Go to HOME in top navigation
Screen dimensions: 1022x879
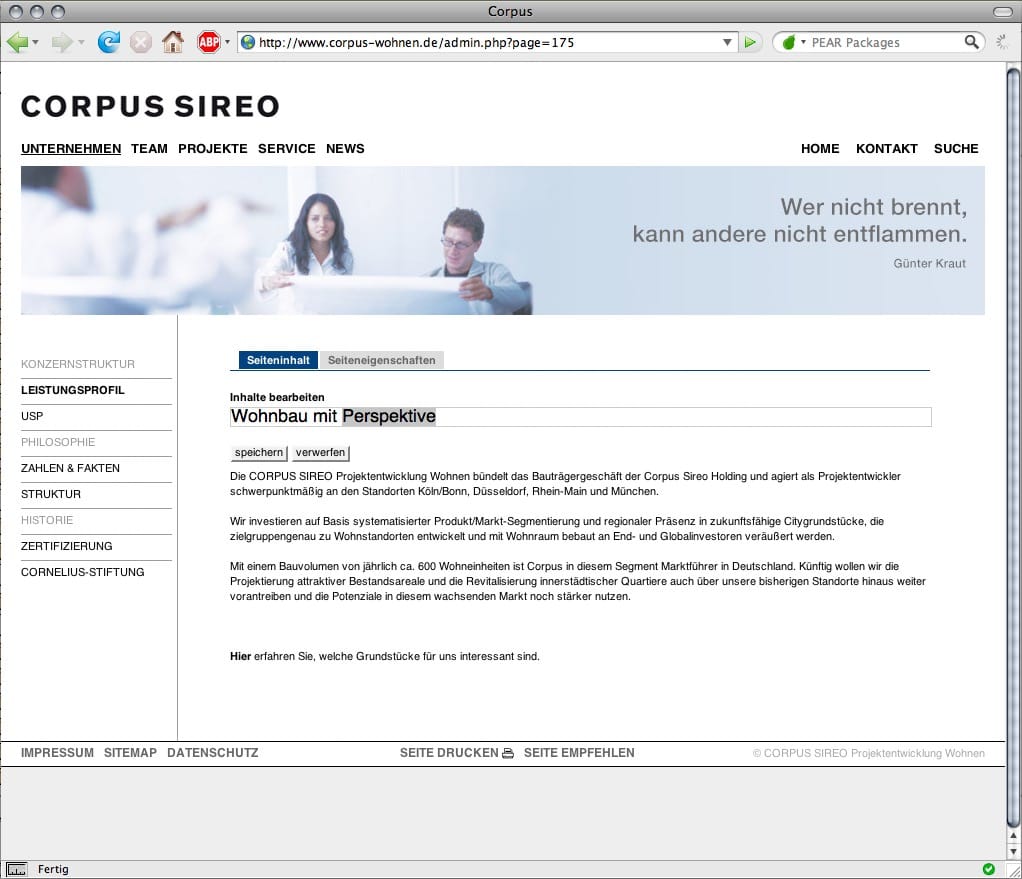point(820,149)
